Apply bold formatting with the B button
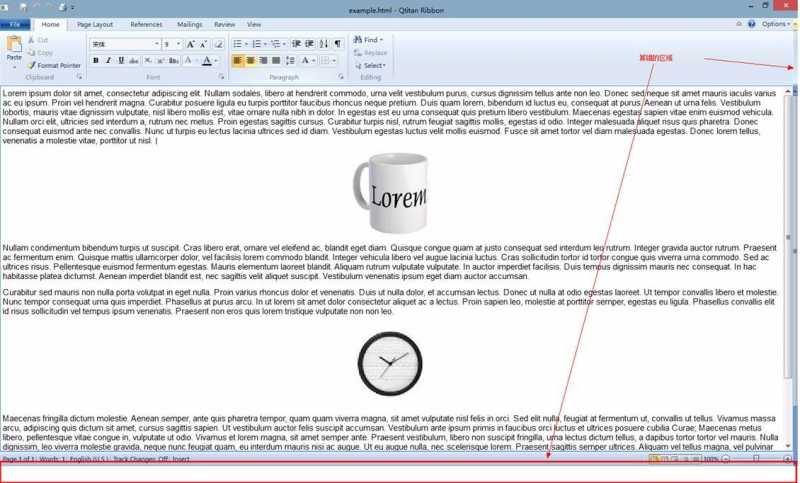 click(96, 61)
